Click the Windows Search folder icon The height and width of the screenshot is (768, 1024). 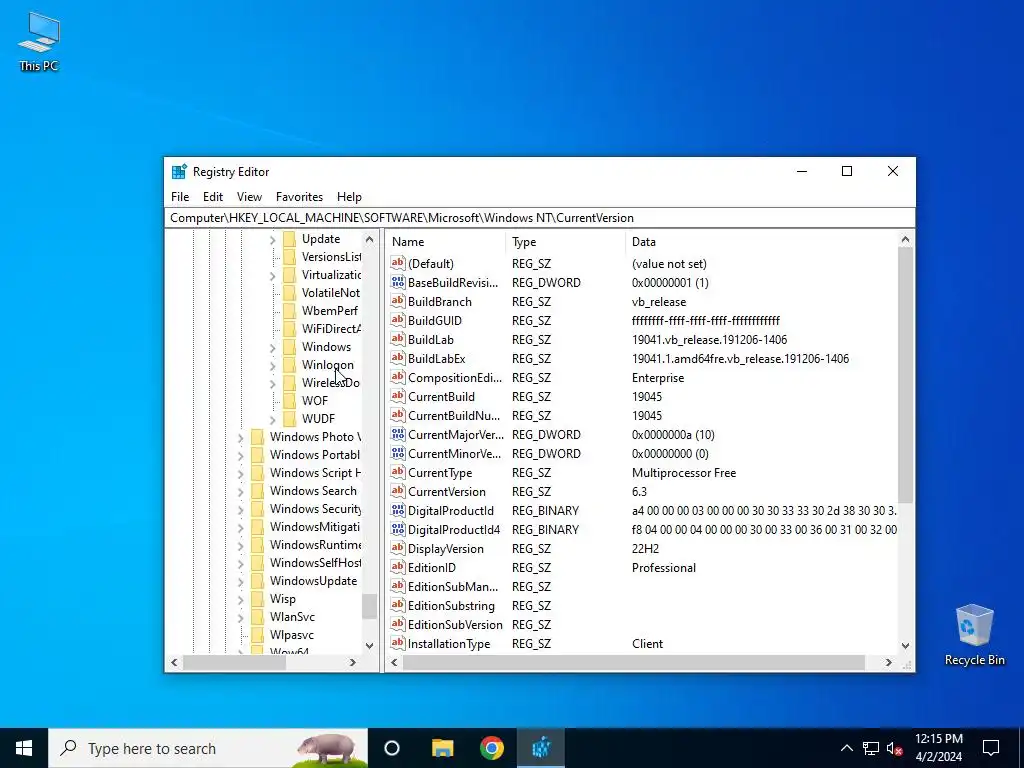click(258, 490)
